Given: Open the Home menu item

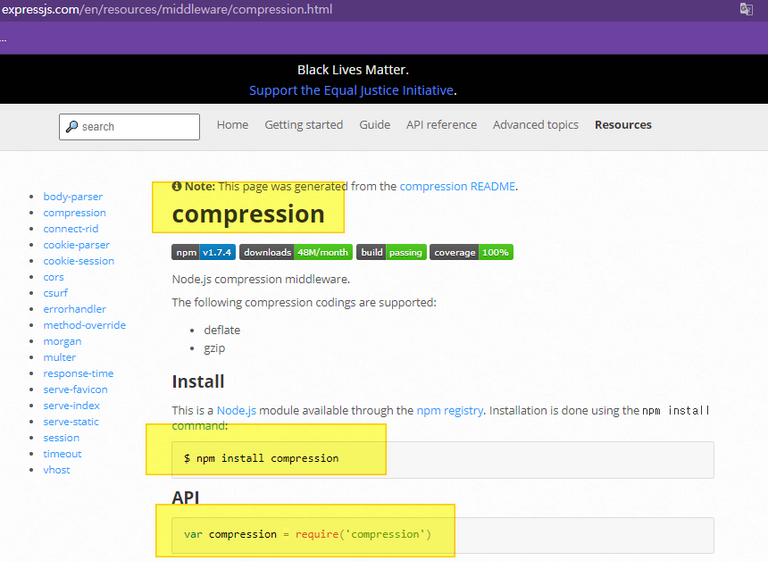Looking at the screenshot, I should (x=233, y=125).
